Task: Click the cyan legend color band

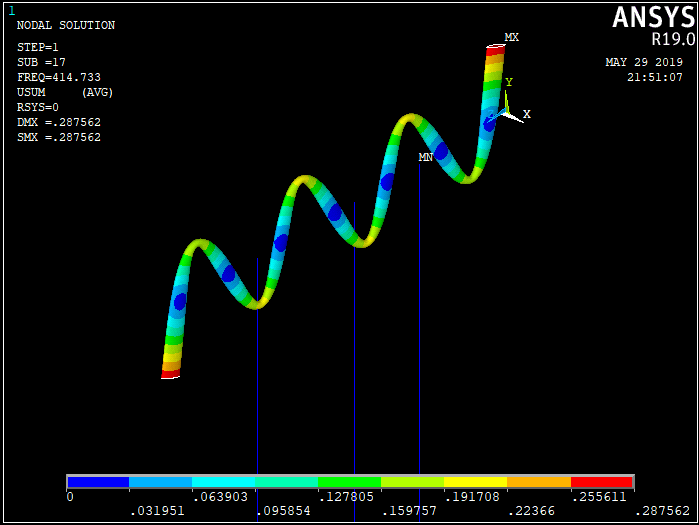Action: click(223, 482)
